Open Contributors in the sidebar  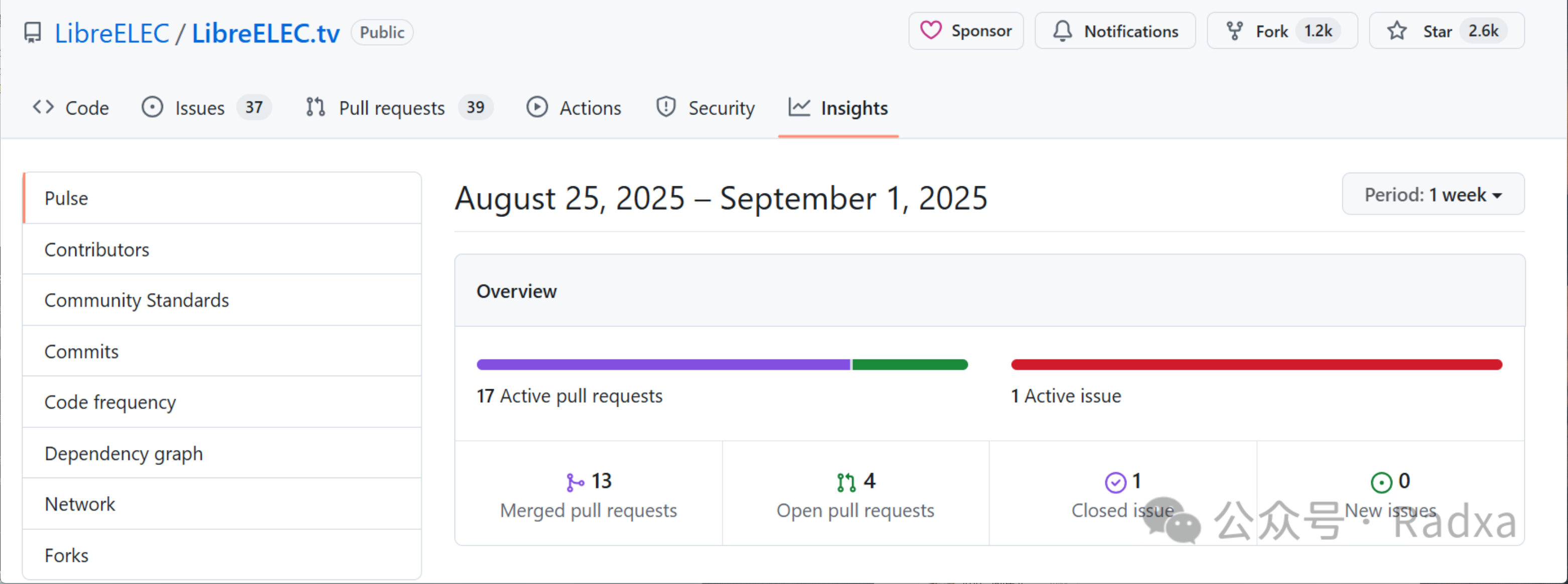(222, 249)
